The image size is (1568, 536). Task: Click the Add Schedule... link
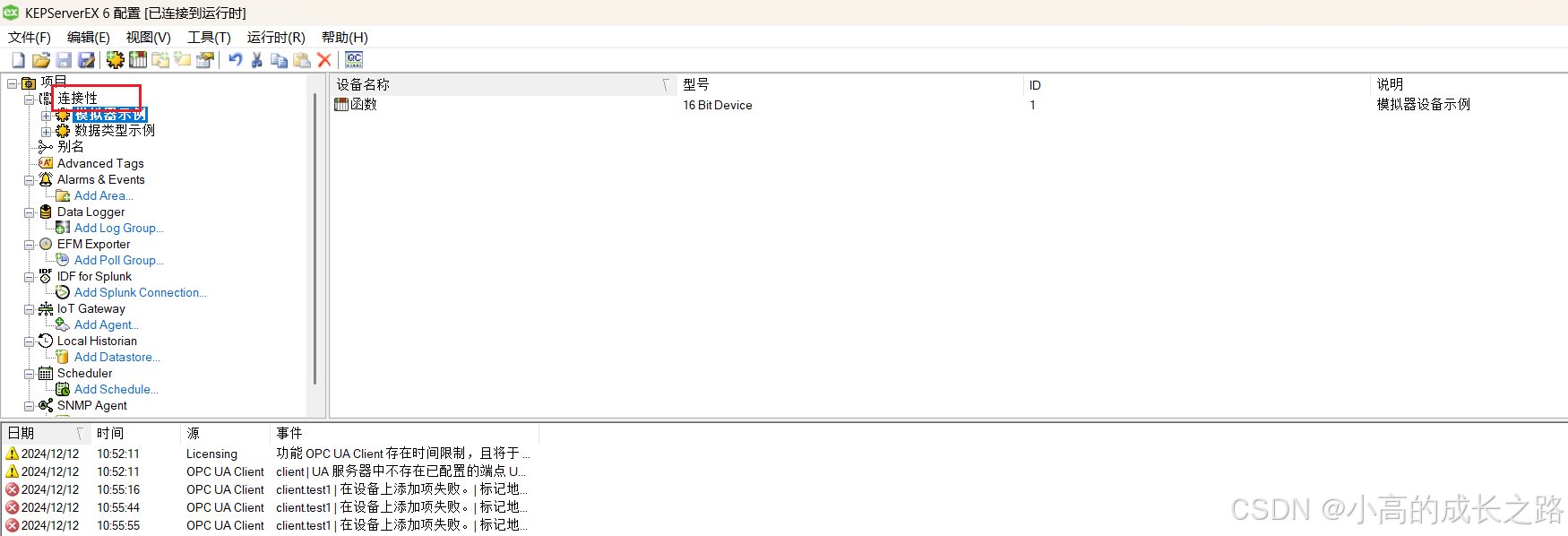pyautogui.click(x=116, y=389)
